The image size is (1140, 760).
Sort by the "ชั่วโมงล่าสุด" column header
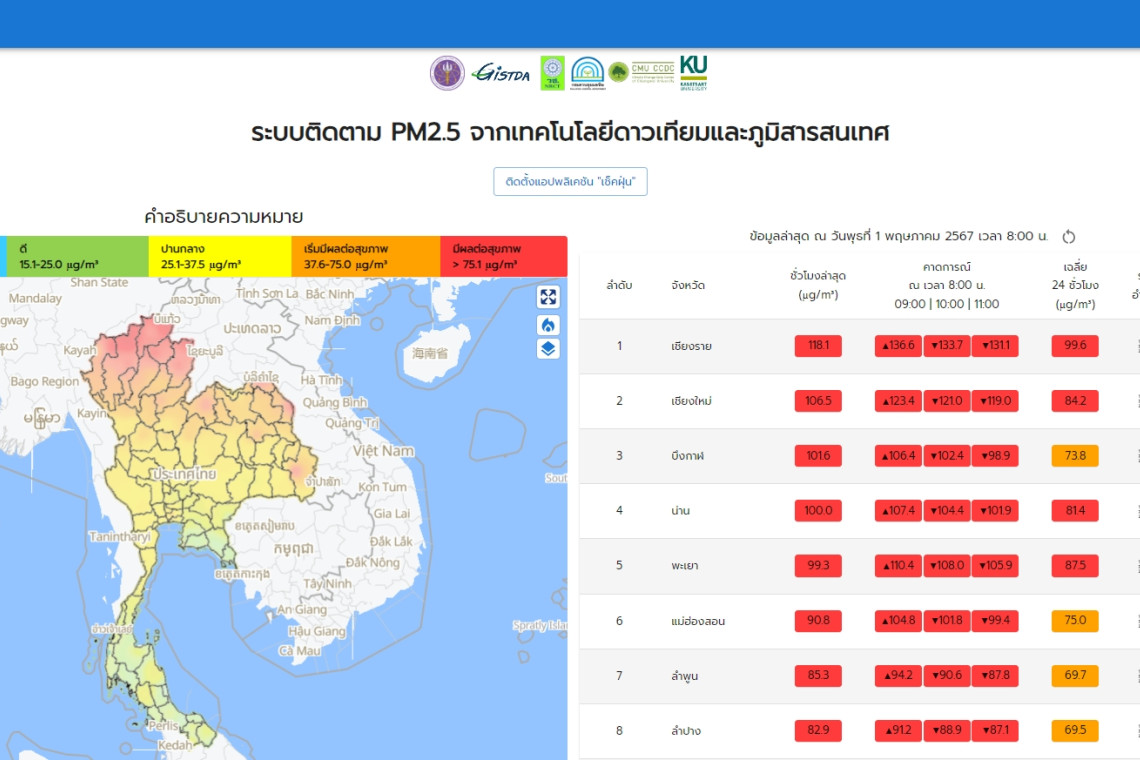[x=818, y=285]
